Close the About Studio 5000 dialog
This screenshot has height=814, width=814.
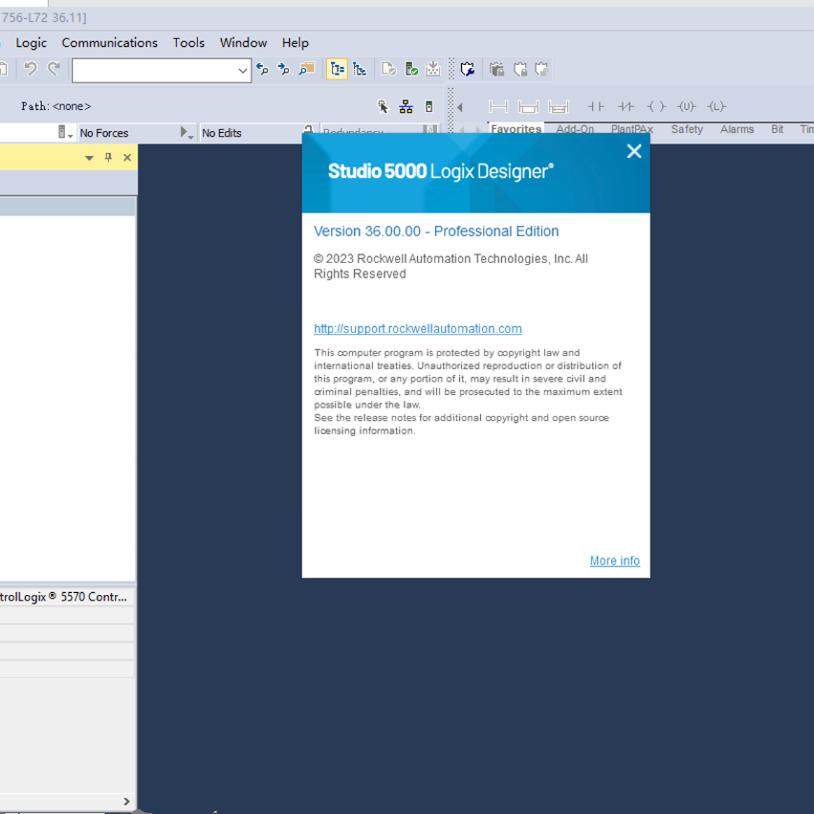click(634, 151)
